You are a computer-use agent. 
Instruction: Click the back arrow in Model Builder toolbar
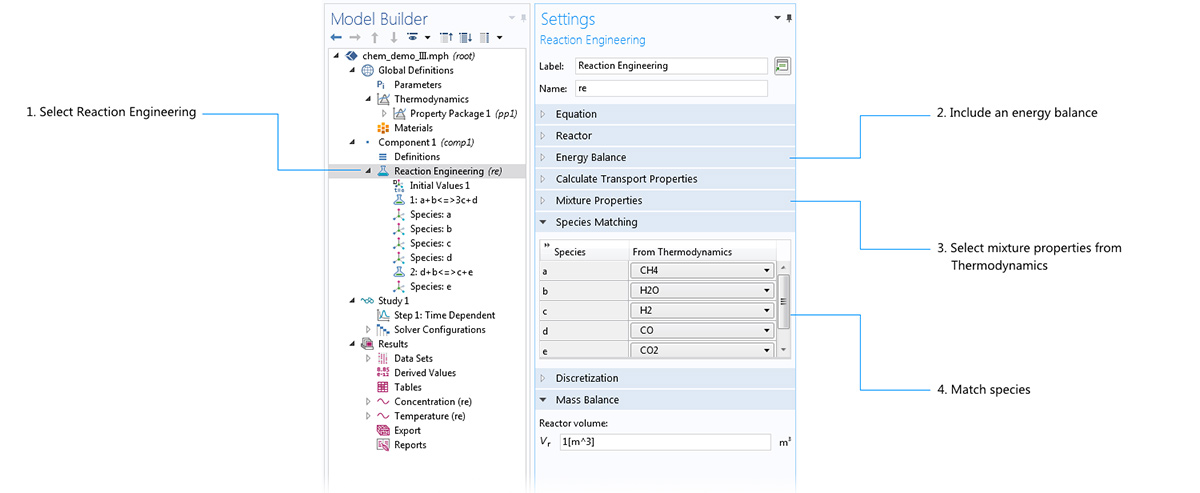pyautogui.click(x=336, y=37)
